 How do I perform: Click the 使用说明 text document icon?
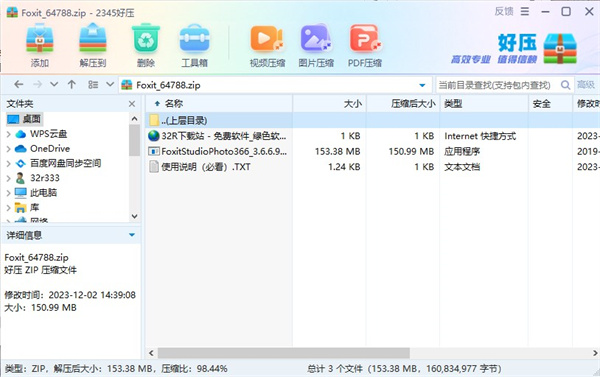click(x=154, y=167)
